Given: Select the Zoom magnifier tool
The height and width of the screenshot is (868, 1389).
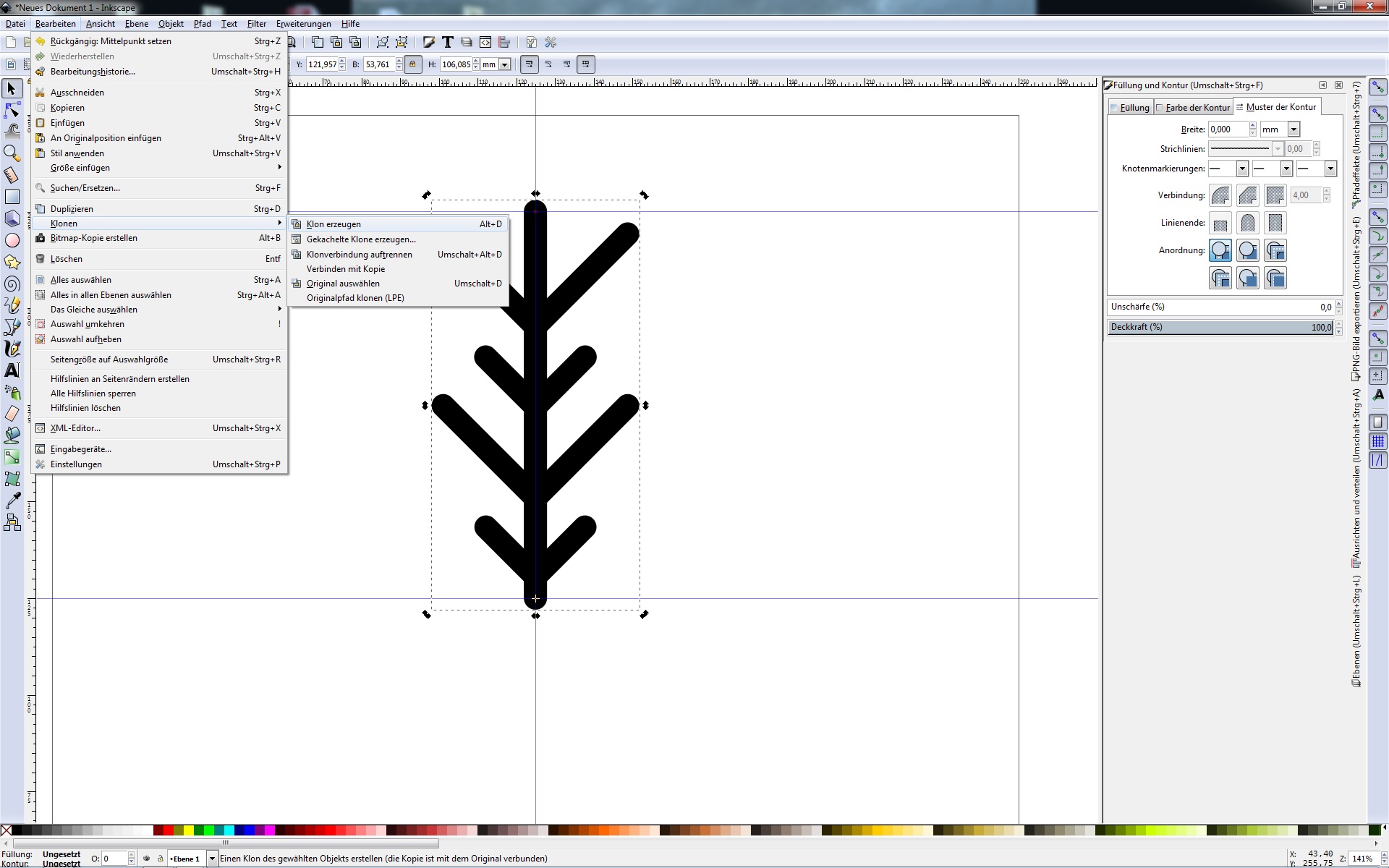Looking at the screenshot, I should coord(12,153).
